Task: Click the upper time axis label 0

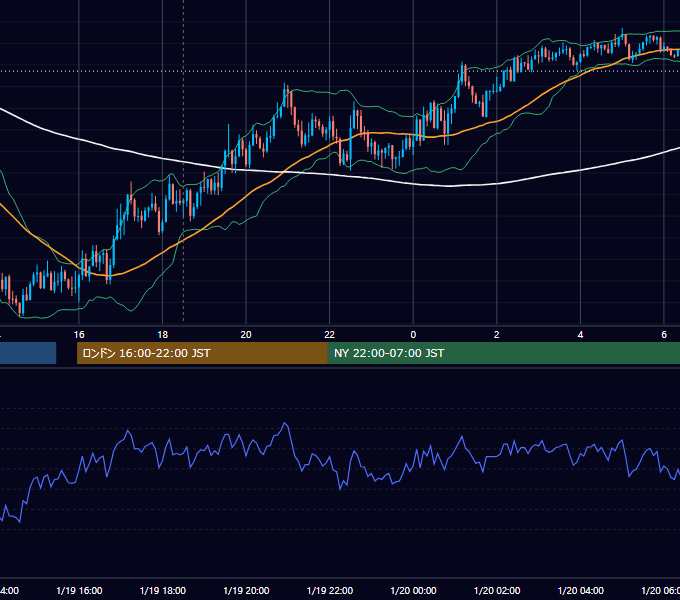Action: point(413,335)
